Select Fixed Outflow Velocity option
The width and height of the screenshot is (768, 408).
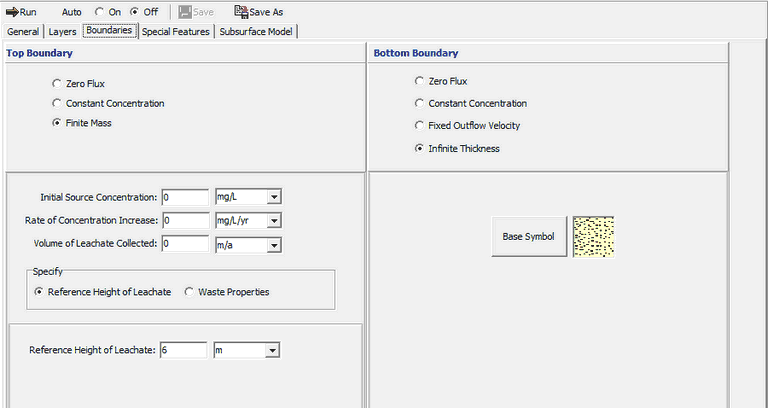coord(419,126)
